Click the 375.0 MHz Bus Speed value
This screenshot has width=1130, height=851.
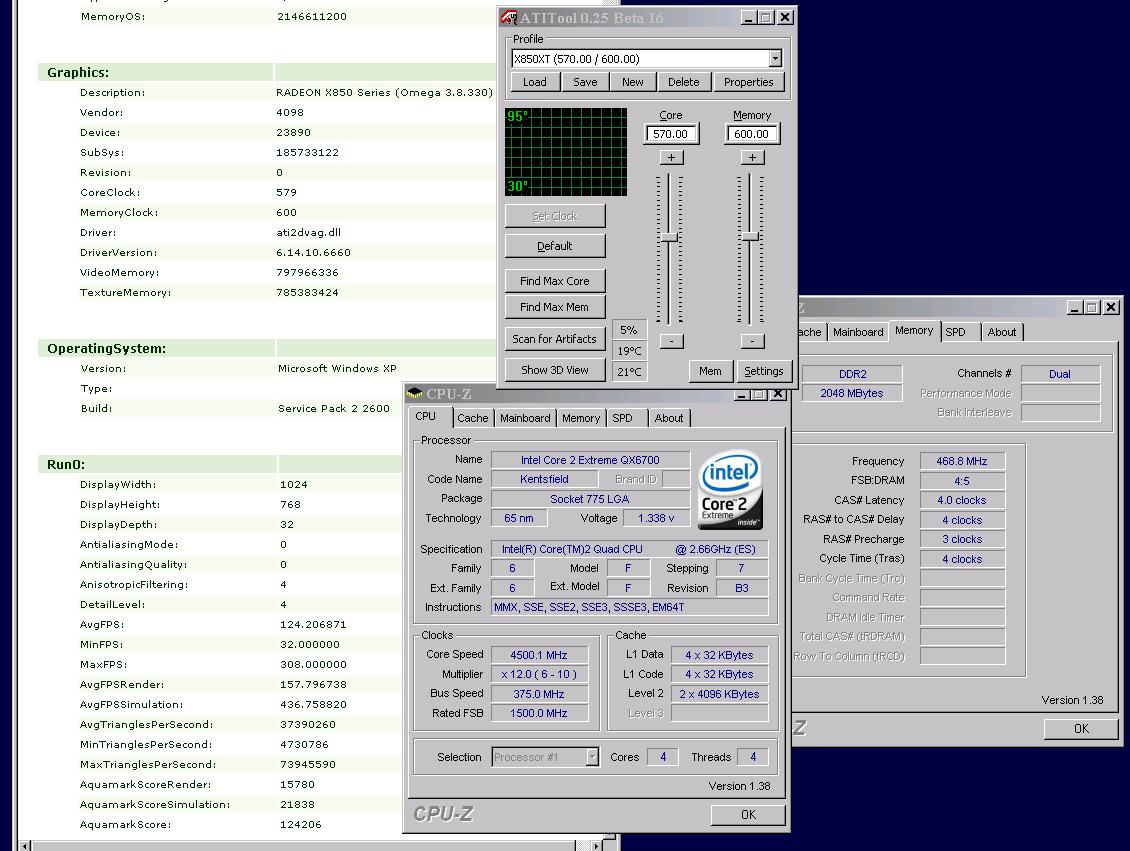pos(539,694)
